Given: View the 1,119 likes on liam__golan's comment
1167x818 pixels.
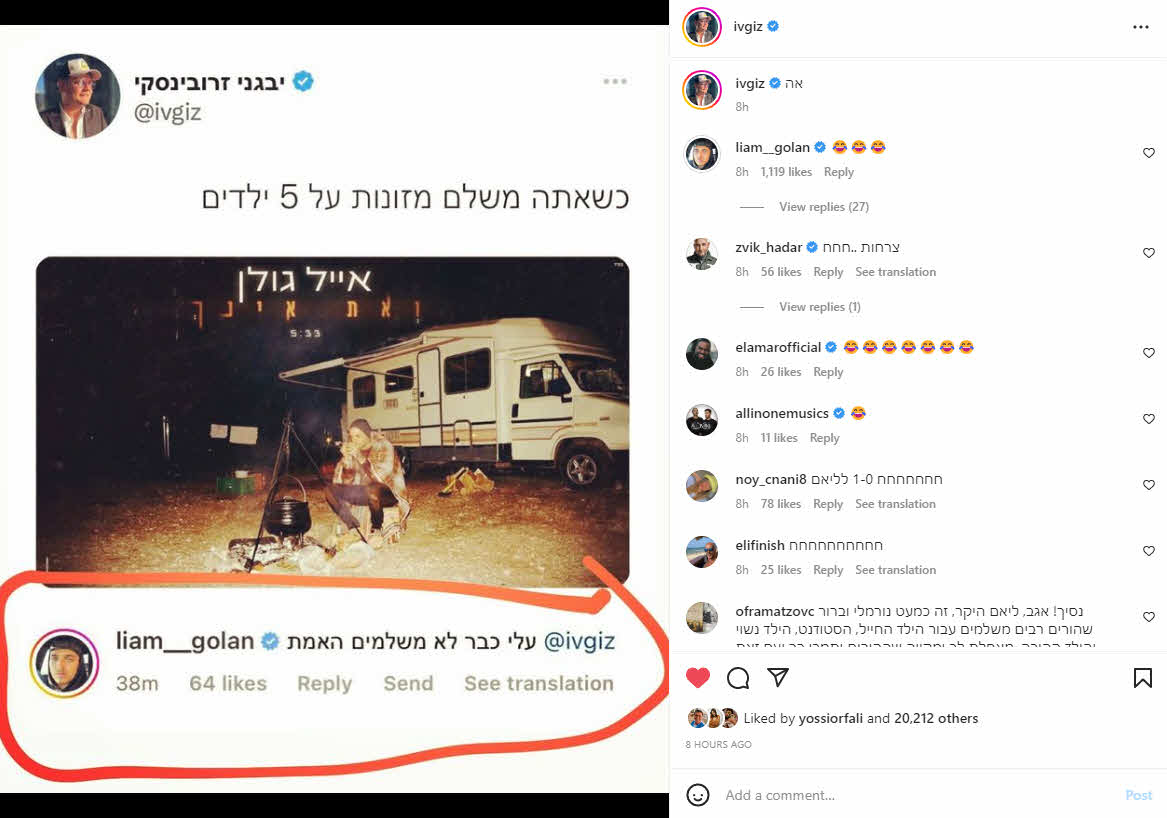Looking at the screenshot, I should click(x=786, y=171).
